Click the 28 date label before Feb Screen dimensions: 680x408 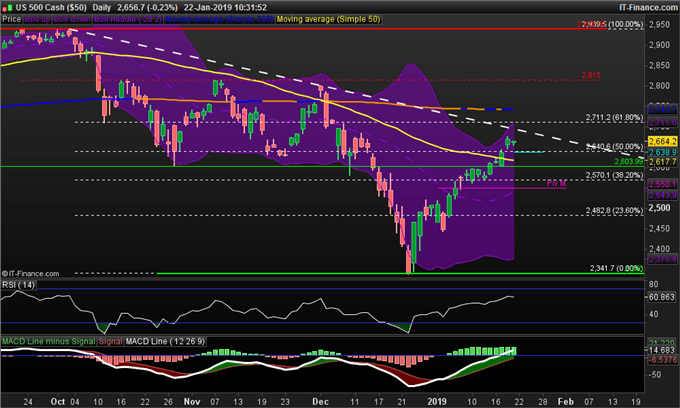pos(543,402)
